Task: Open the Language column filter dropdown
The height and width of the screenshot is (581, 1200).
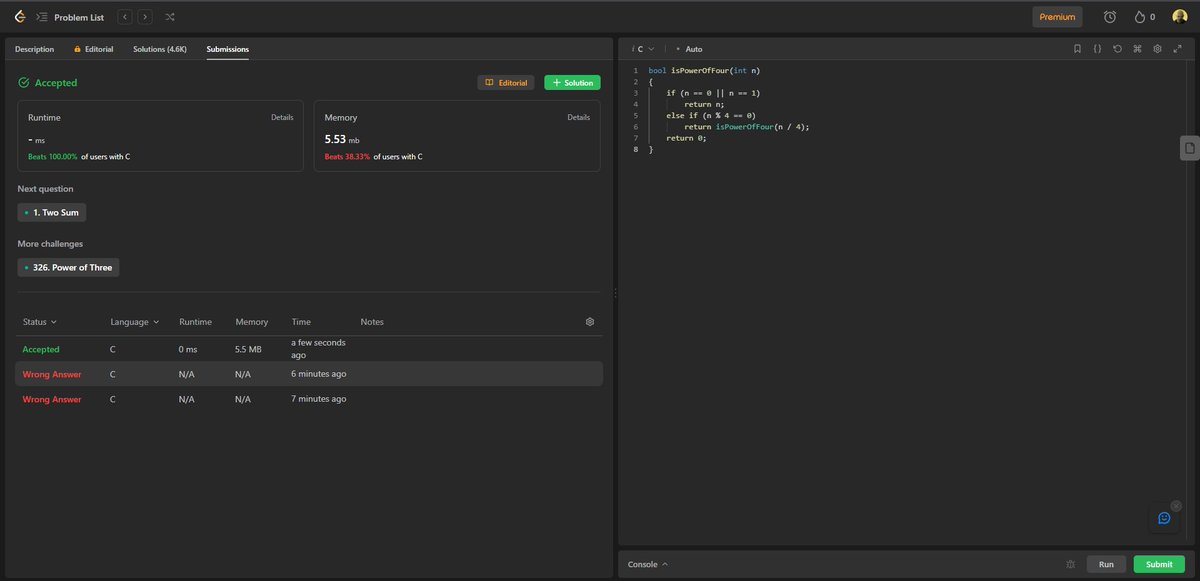Action: coord(132,321)
